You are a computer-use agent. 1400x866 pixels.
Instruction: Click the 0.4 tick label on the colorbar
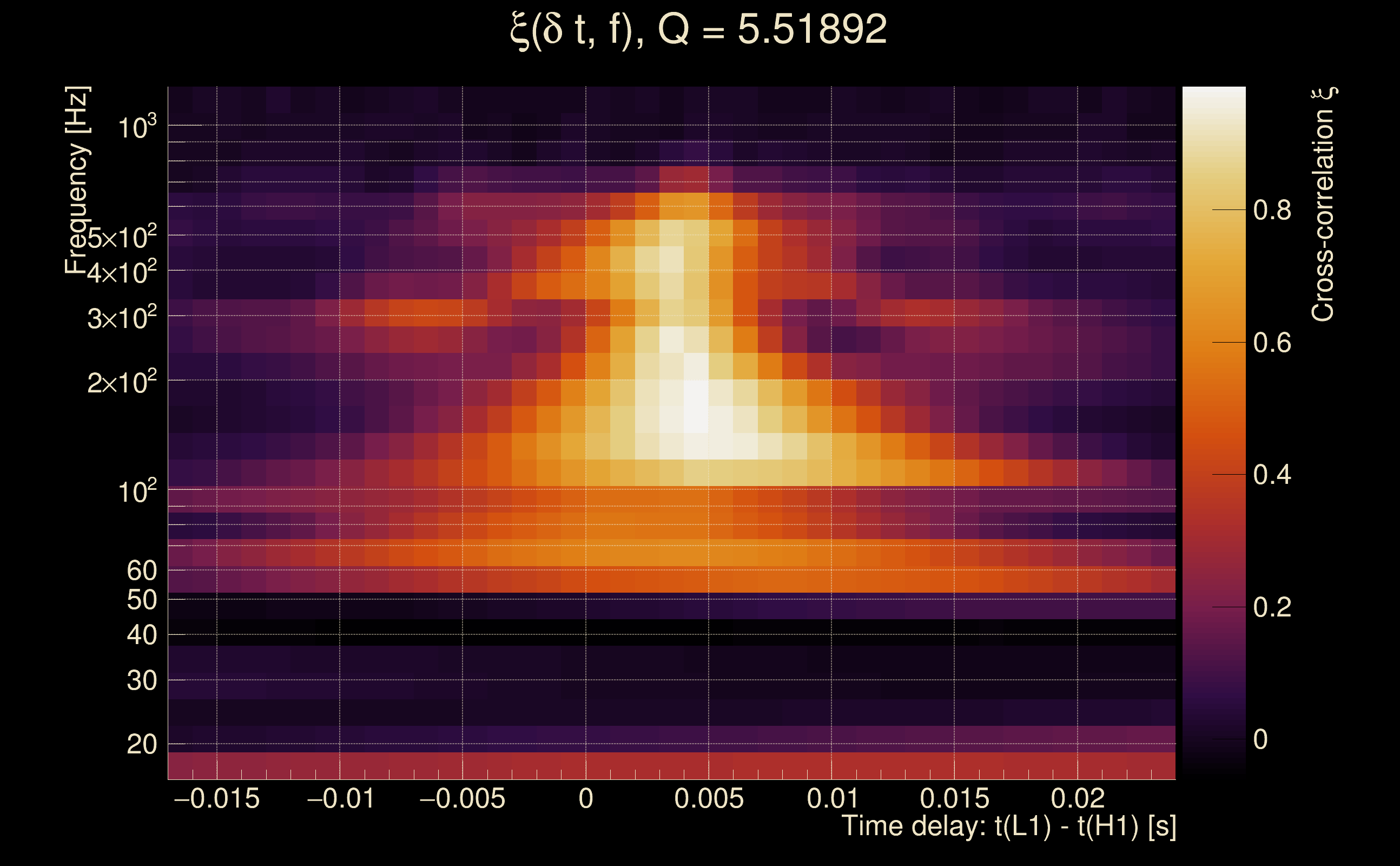(1272, 475)
